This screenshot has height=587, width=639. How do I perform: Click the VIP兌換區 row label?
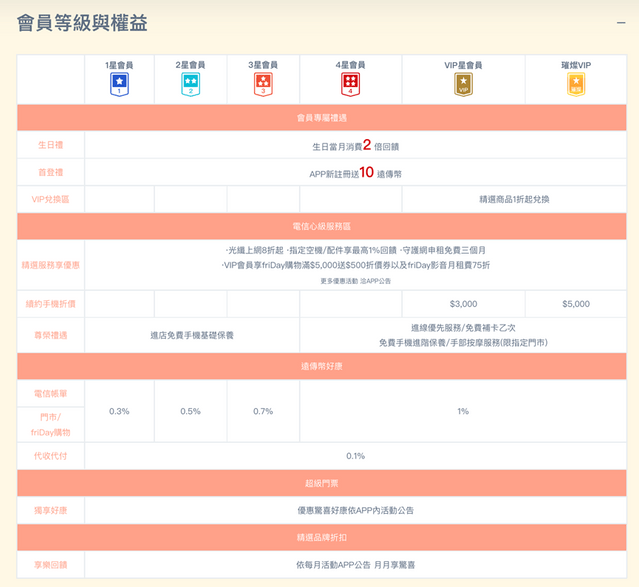click(x=51, y=199)
